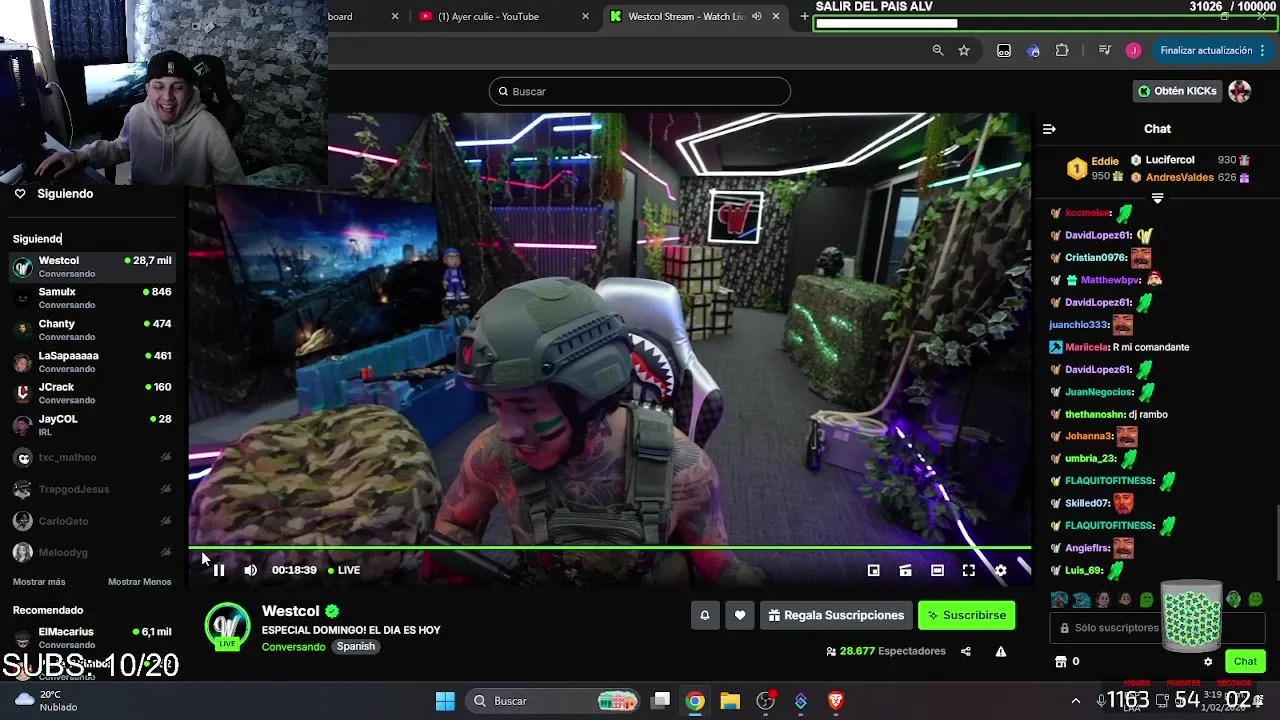This screenshot has height=720, width=1280.
Task: Mute the stream player volume
Action: [250, 570]
